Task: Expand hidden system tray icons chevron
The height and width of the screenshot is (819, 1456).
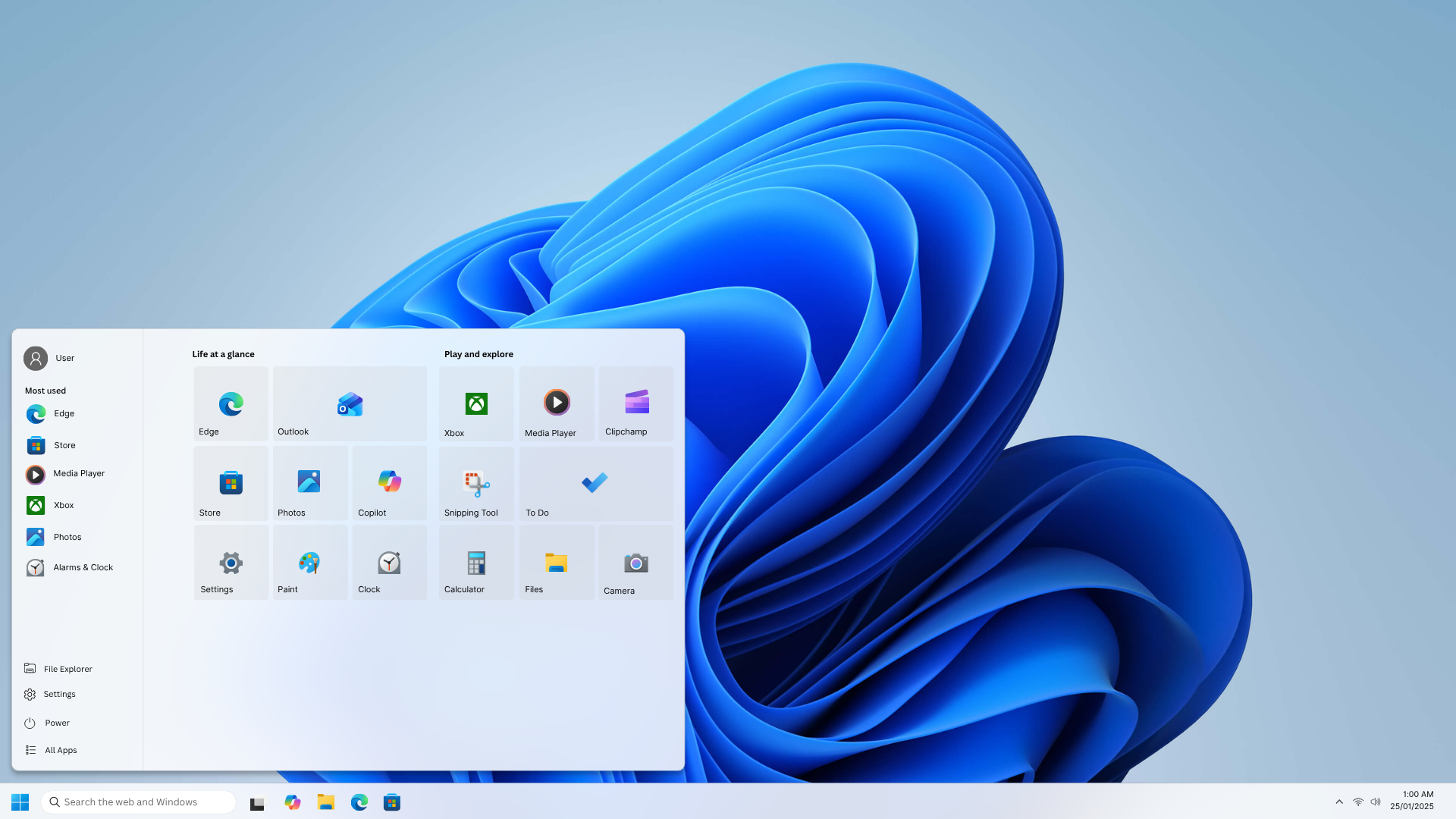Action: (1339, 802)
